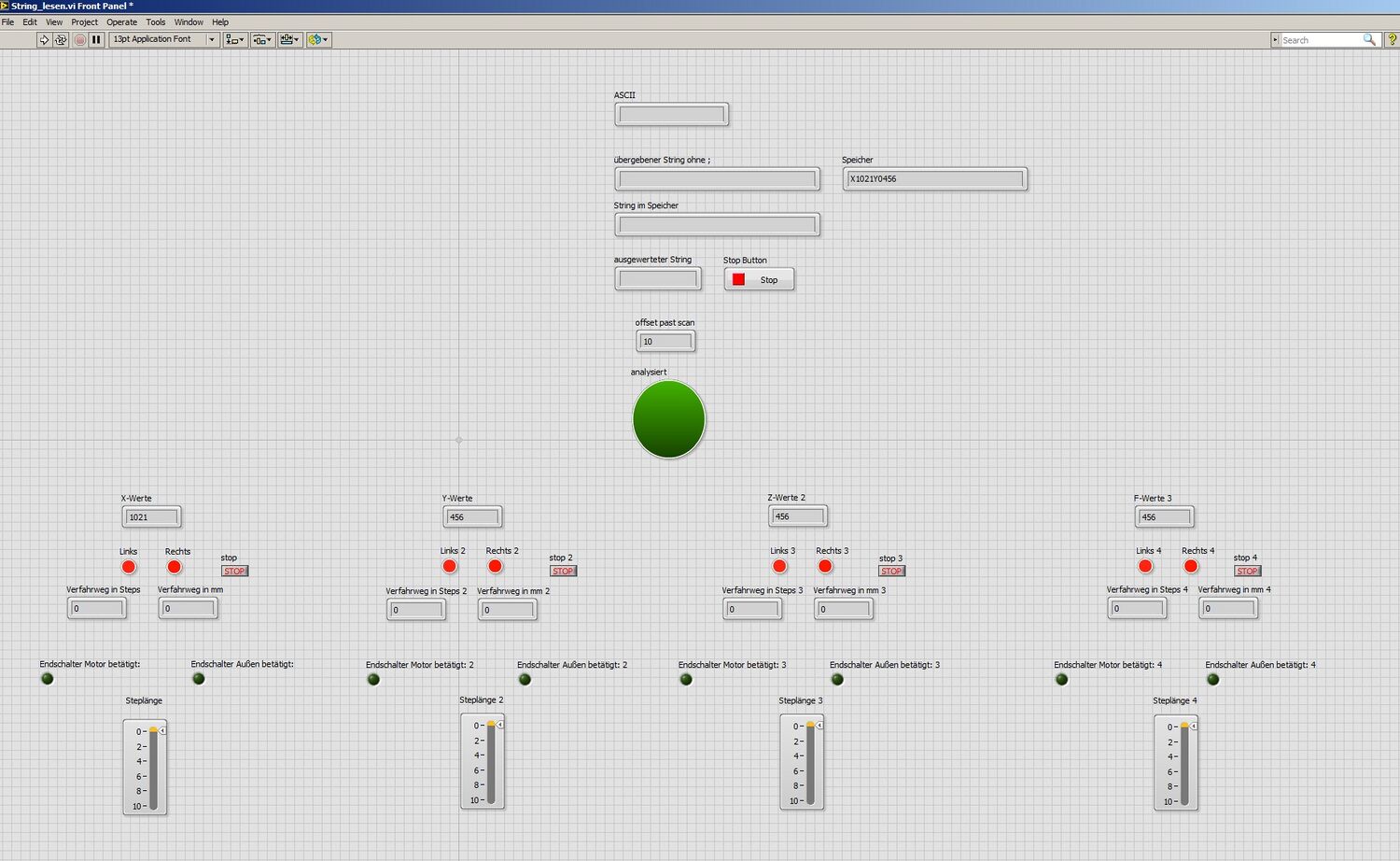
Task: Open the Align Objects dropdown
Action: (x=235, y=39)
